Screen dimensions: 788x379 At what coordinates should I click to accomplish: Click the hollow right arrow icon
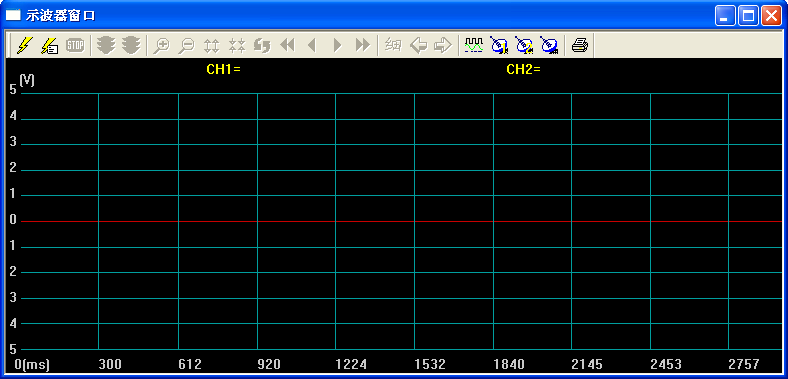coord(443,45)
